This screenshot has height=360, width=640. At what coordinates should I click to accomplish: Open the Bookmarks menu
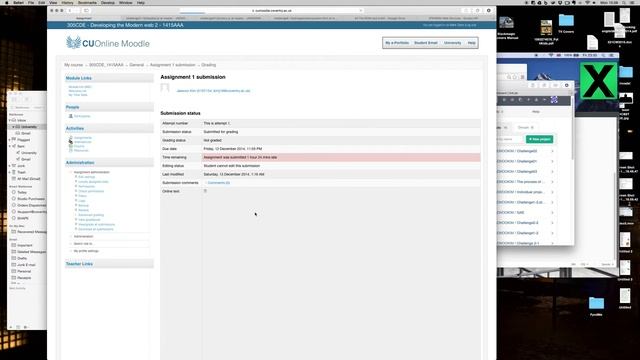[x=87, y=2]
